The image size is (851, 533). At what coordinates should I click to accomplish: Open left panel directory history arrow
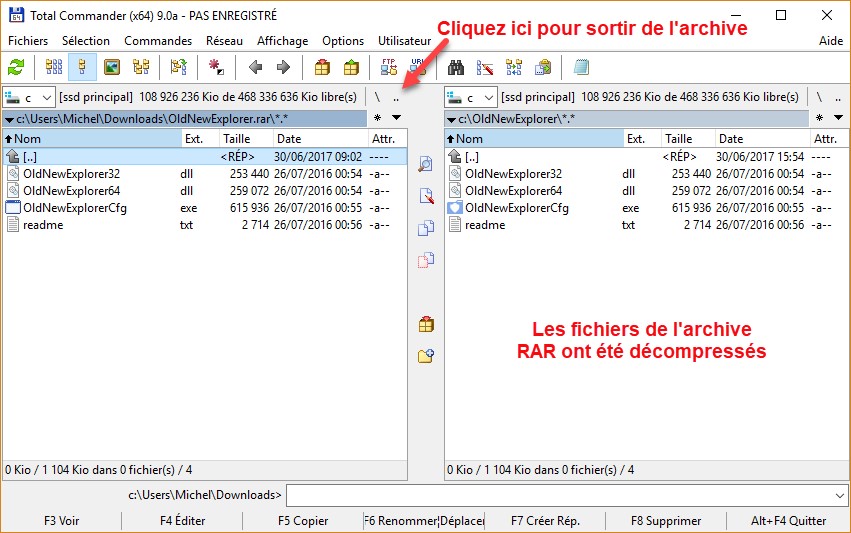[x=397, y=118]
